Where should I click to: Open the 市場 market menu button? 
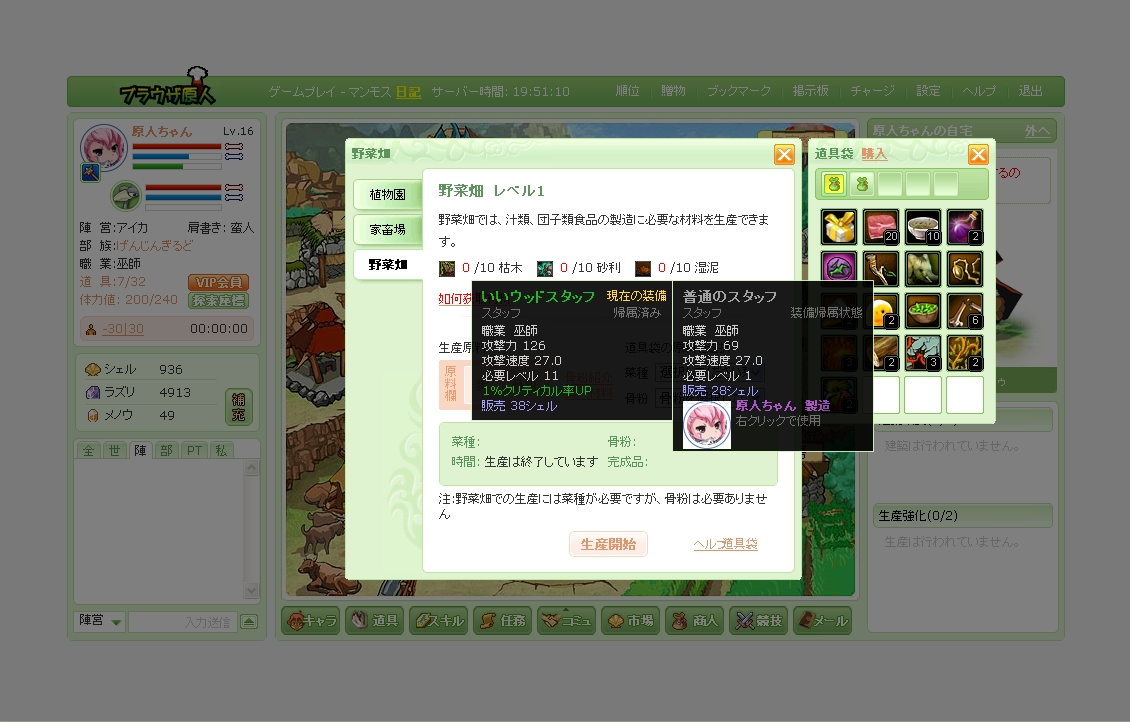631,620
